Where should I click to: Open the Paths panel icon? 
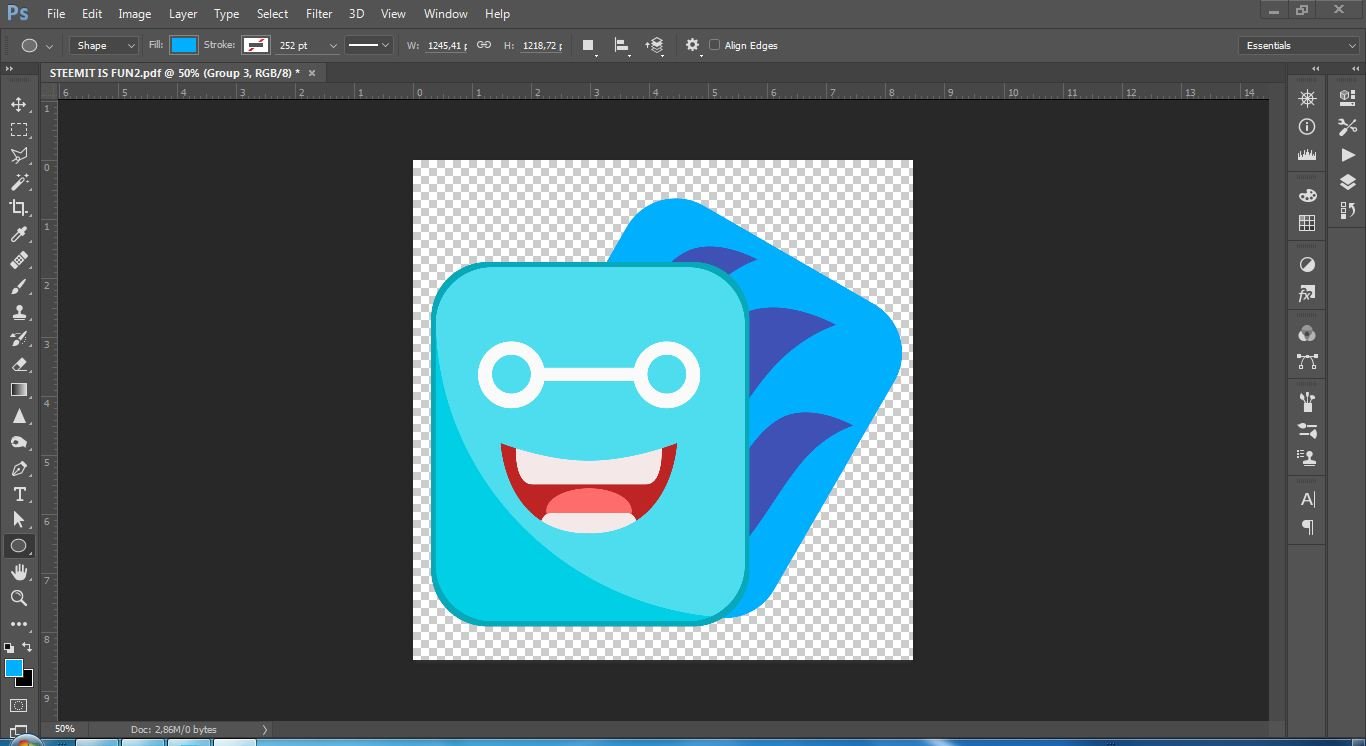pos(1307,361)
